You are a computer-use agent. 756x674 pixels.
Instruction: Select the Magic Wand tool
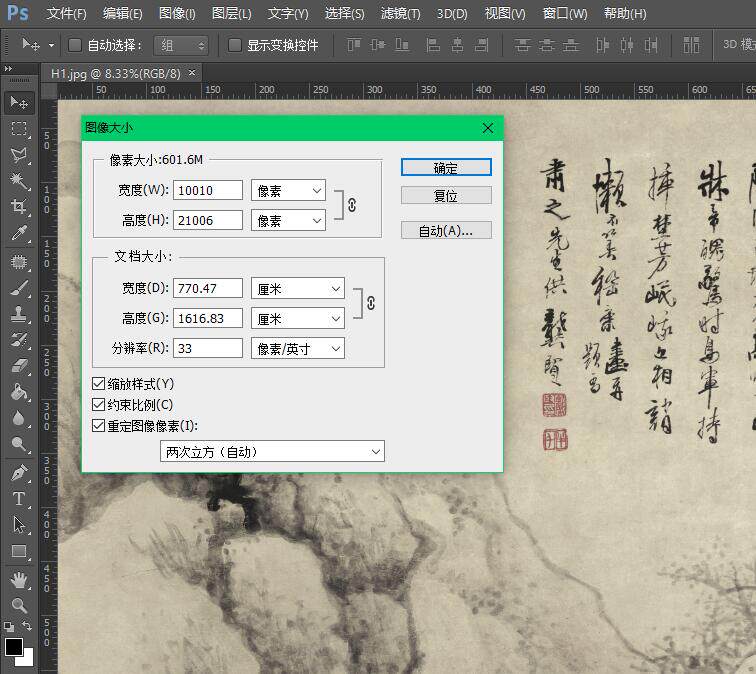tap(19, 181)
